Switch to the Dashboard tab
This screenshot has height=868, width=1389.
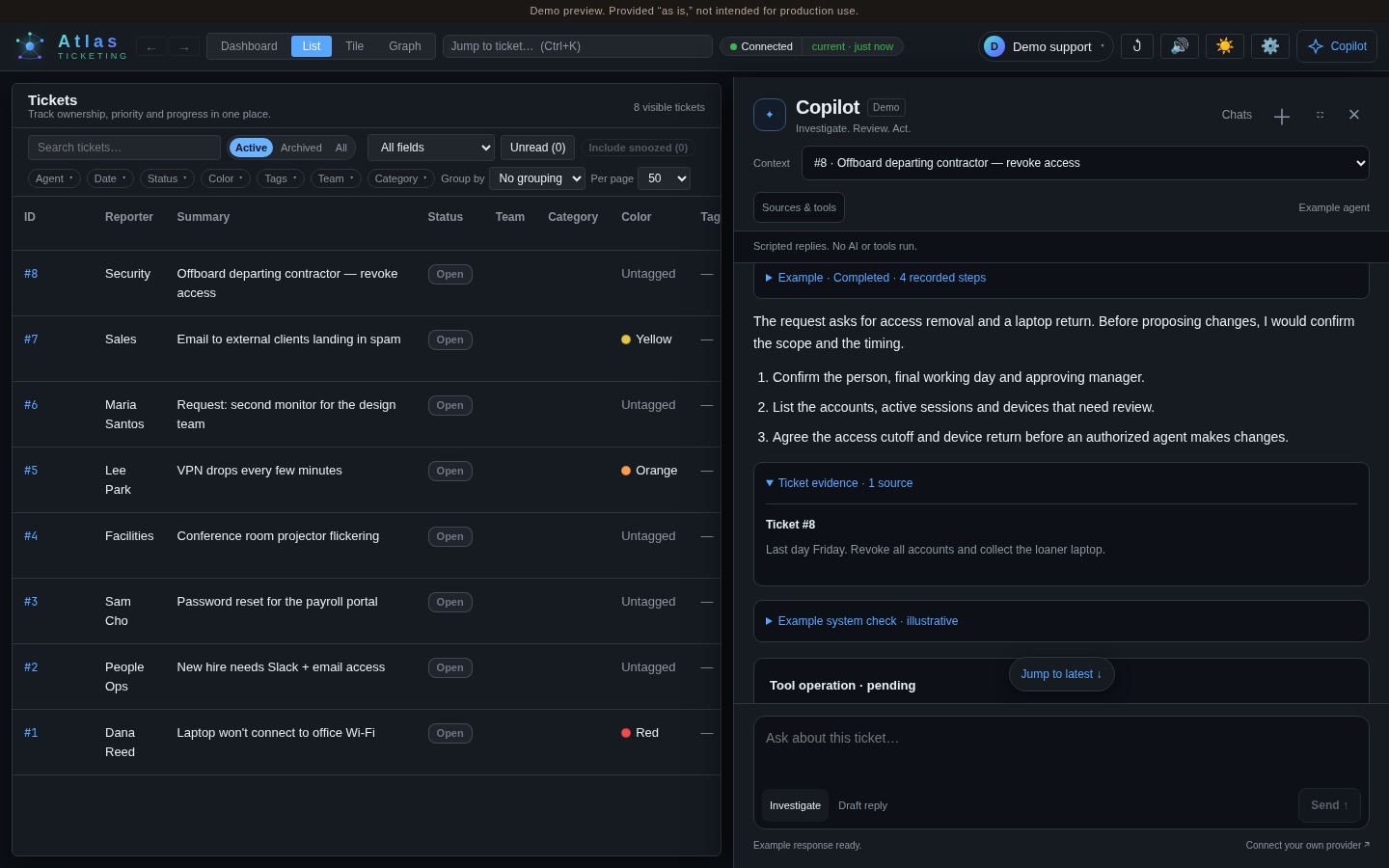[x=249, y=46]
